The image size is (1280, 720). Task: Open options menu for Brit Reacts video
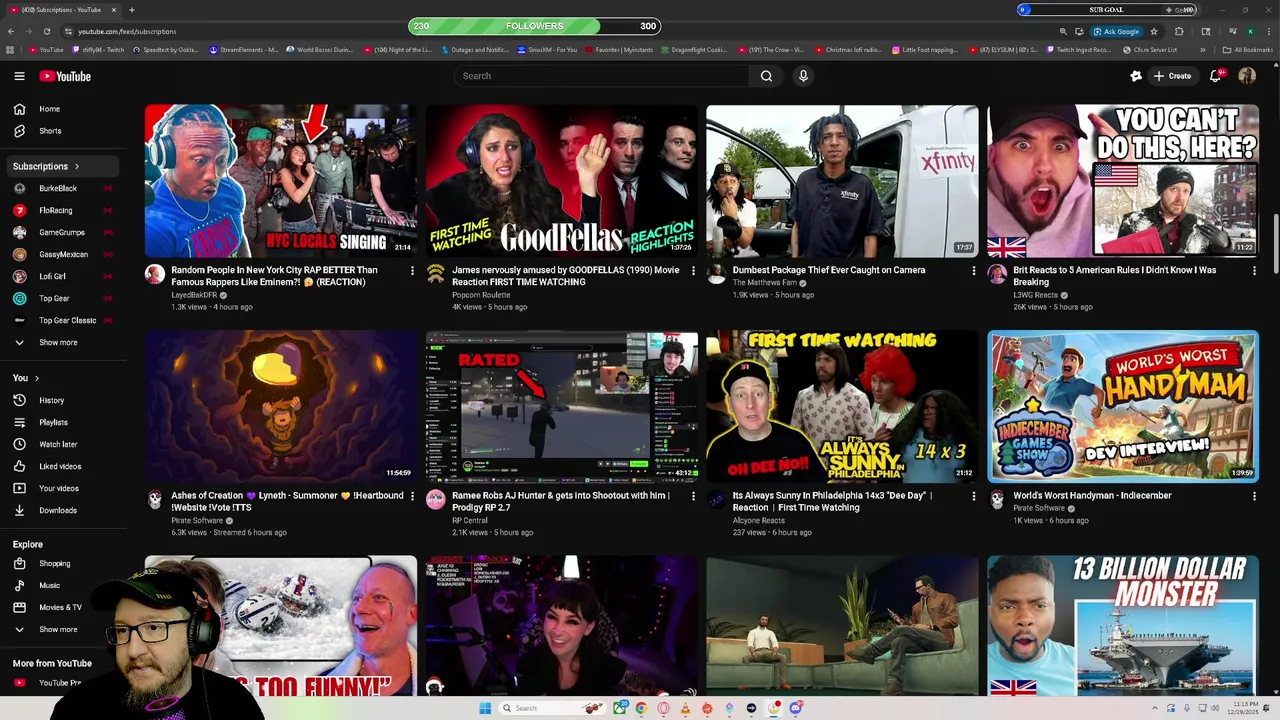point(1254,270)
